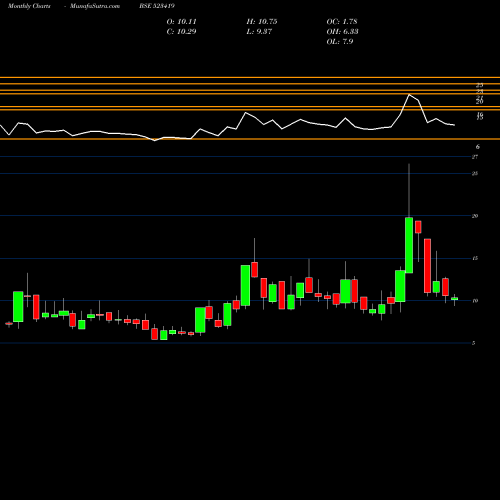Viewport: 500px width, 500px height.
Task: Select the 'OL: 7.9' reading
Action: pos(340,42)
